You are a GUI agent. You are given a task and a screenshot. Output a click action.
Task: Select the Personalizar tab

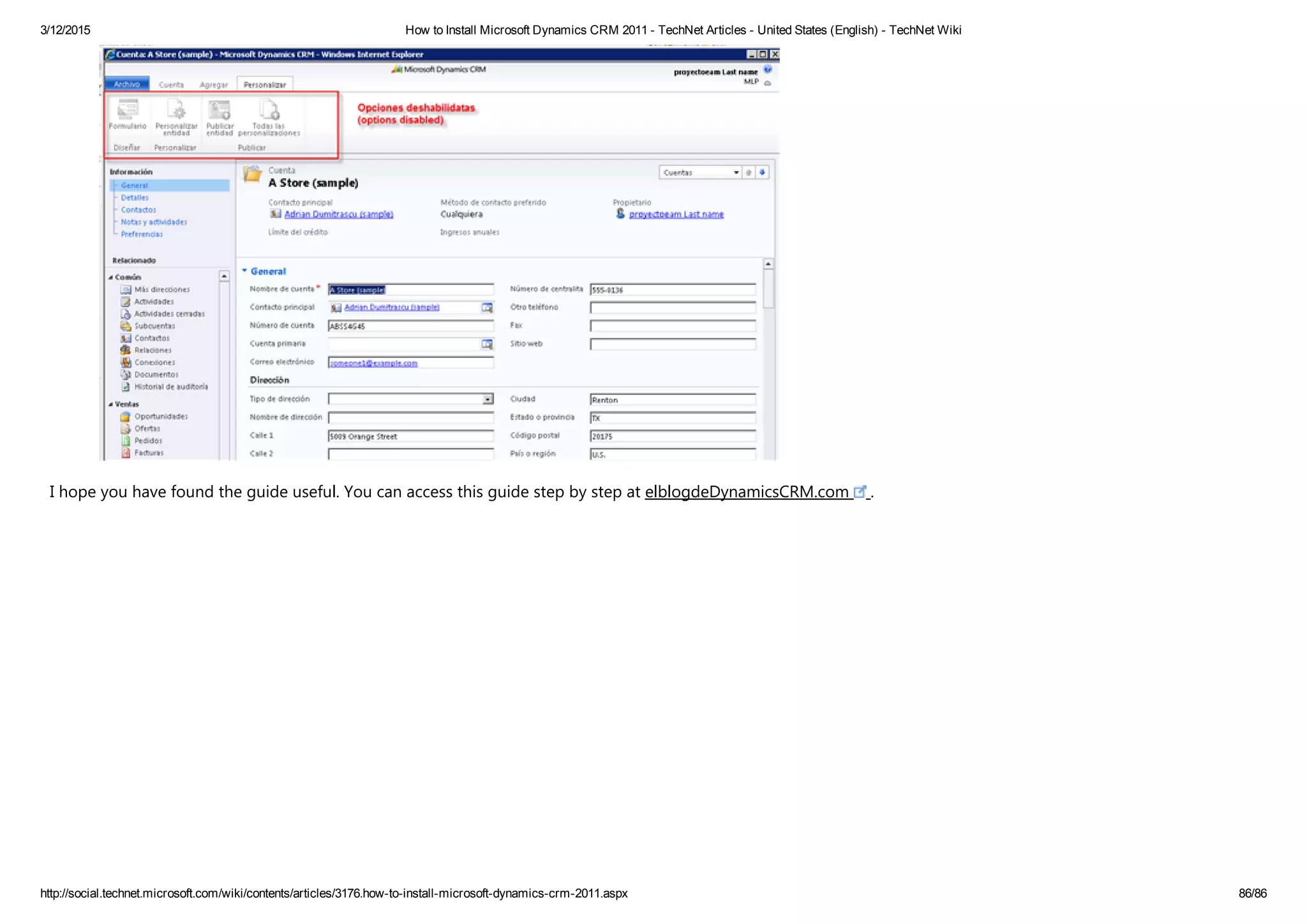265,85
